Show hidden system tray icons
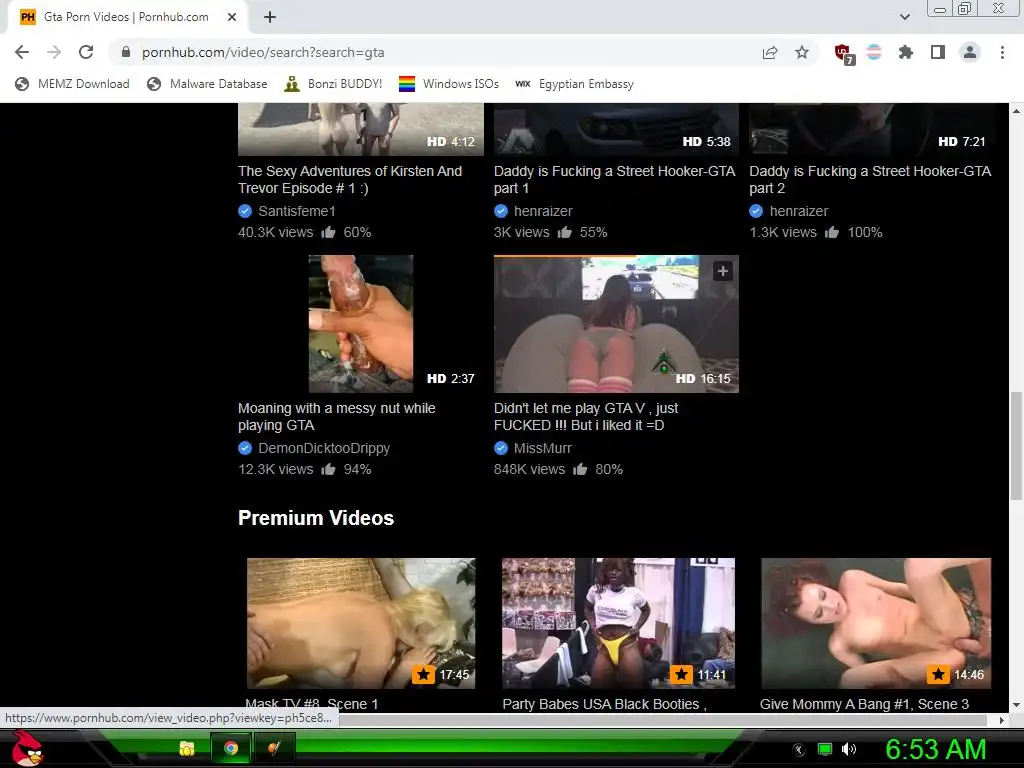 pyautogui.click(x=799, y=750)
